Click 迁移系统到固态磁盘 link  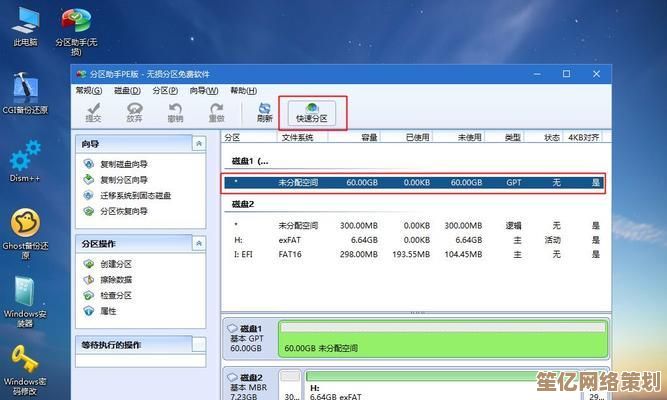[135, 195]
